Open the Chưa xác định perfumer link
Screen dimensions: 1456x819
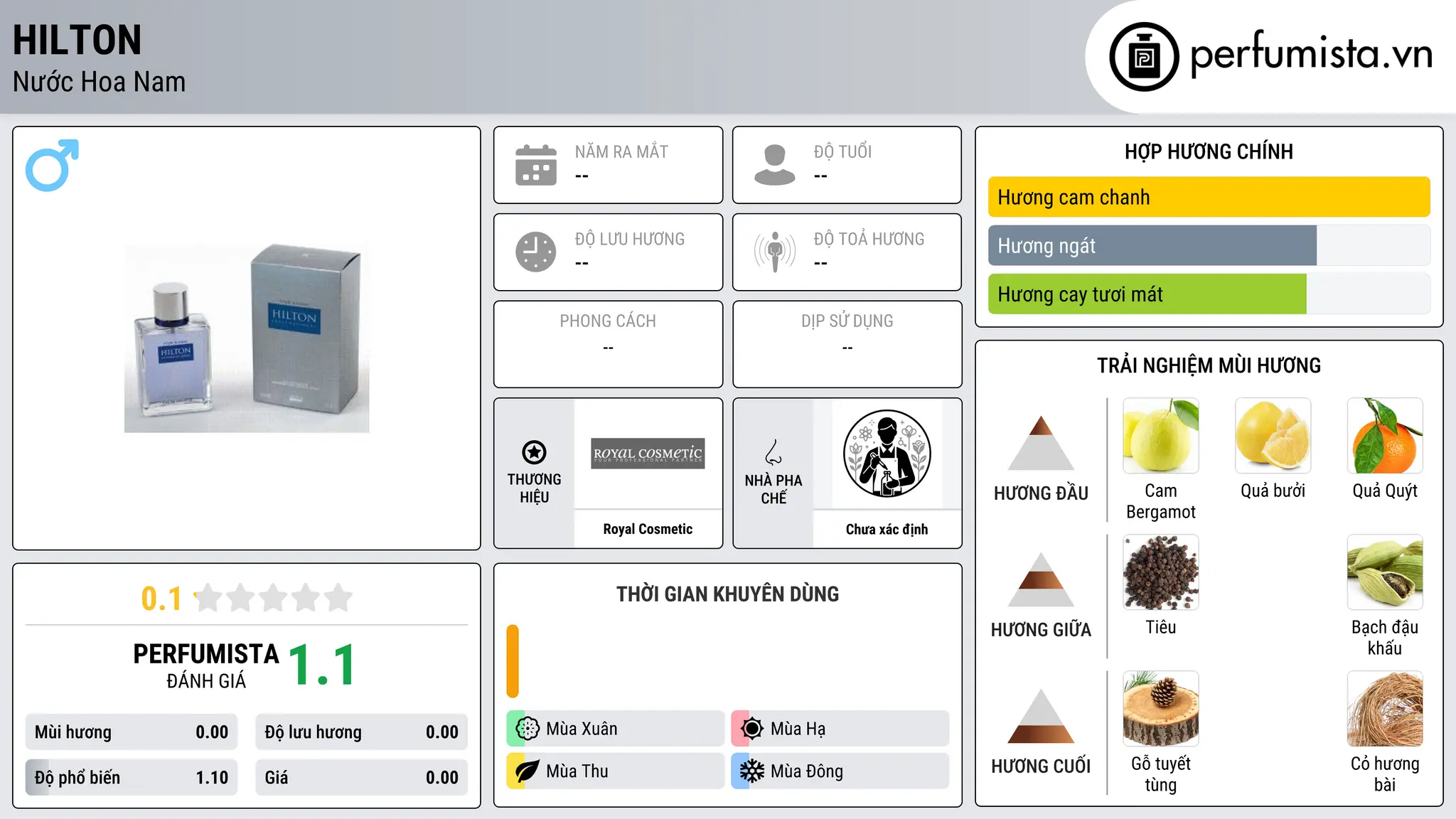click(887, 529)
